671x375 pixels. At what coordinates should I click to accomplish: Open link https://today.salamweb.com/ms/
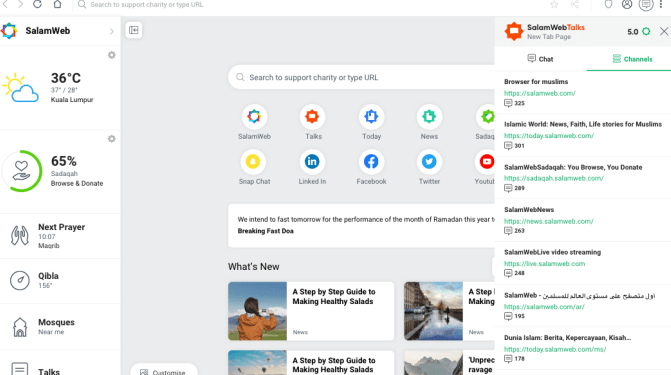(555, 349)
